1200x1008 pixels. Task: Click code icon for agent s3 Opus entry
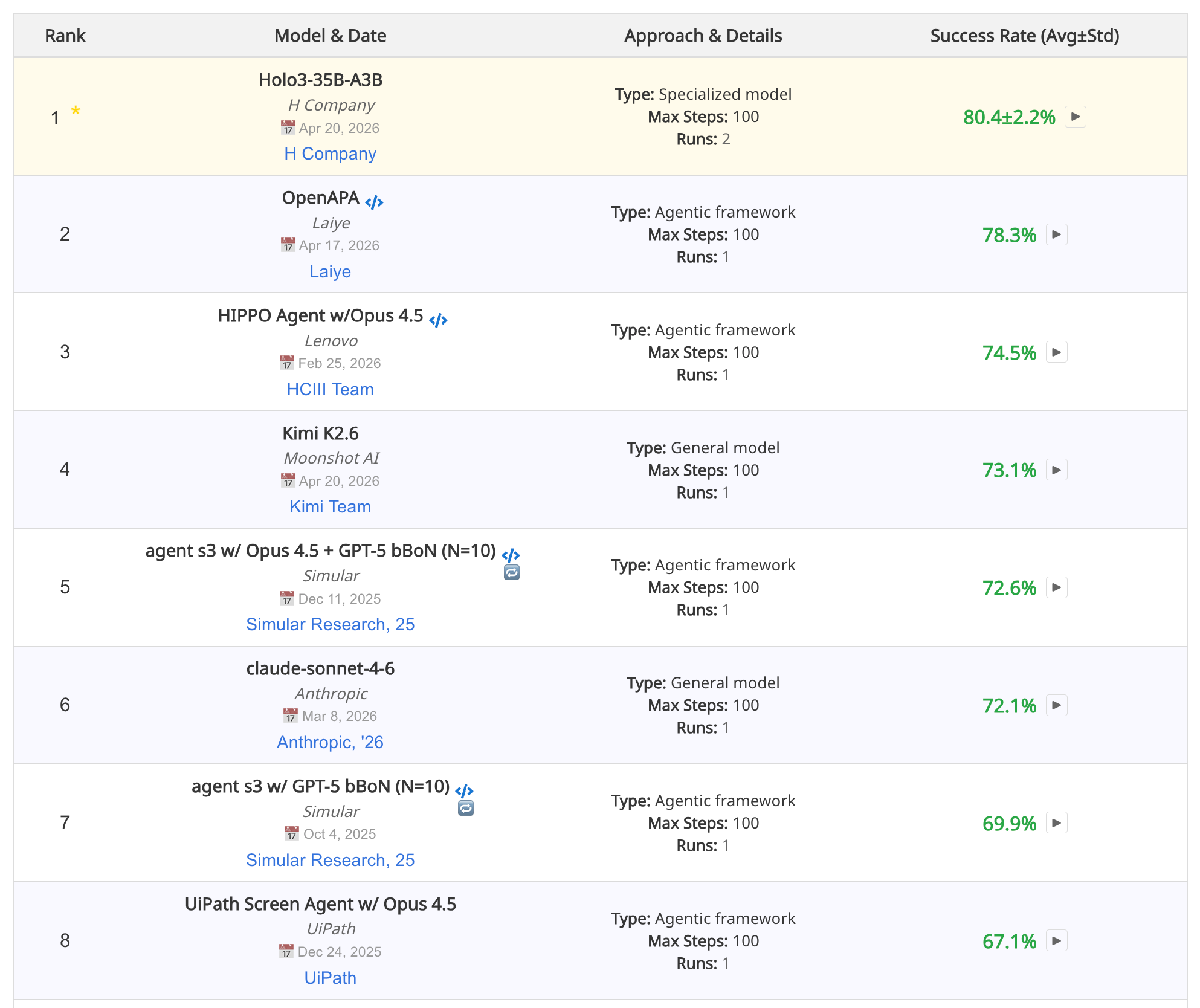click(511, 555)
